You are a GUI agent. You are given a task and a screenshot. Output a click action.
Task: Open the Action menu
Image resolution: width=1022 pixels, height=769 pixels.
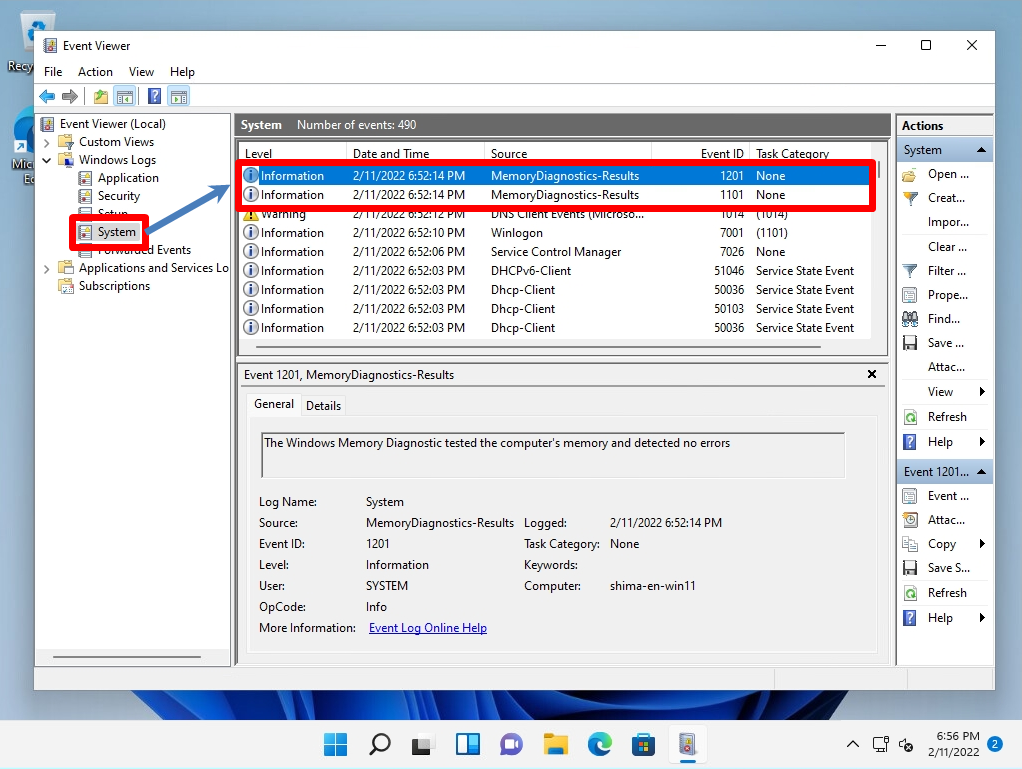pyautogui.click(x=95, y=72)
